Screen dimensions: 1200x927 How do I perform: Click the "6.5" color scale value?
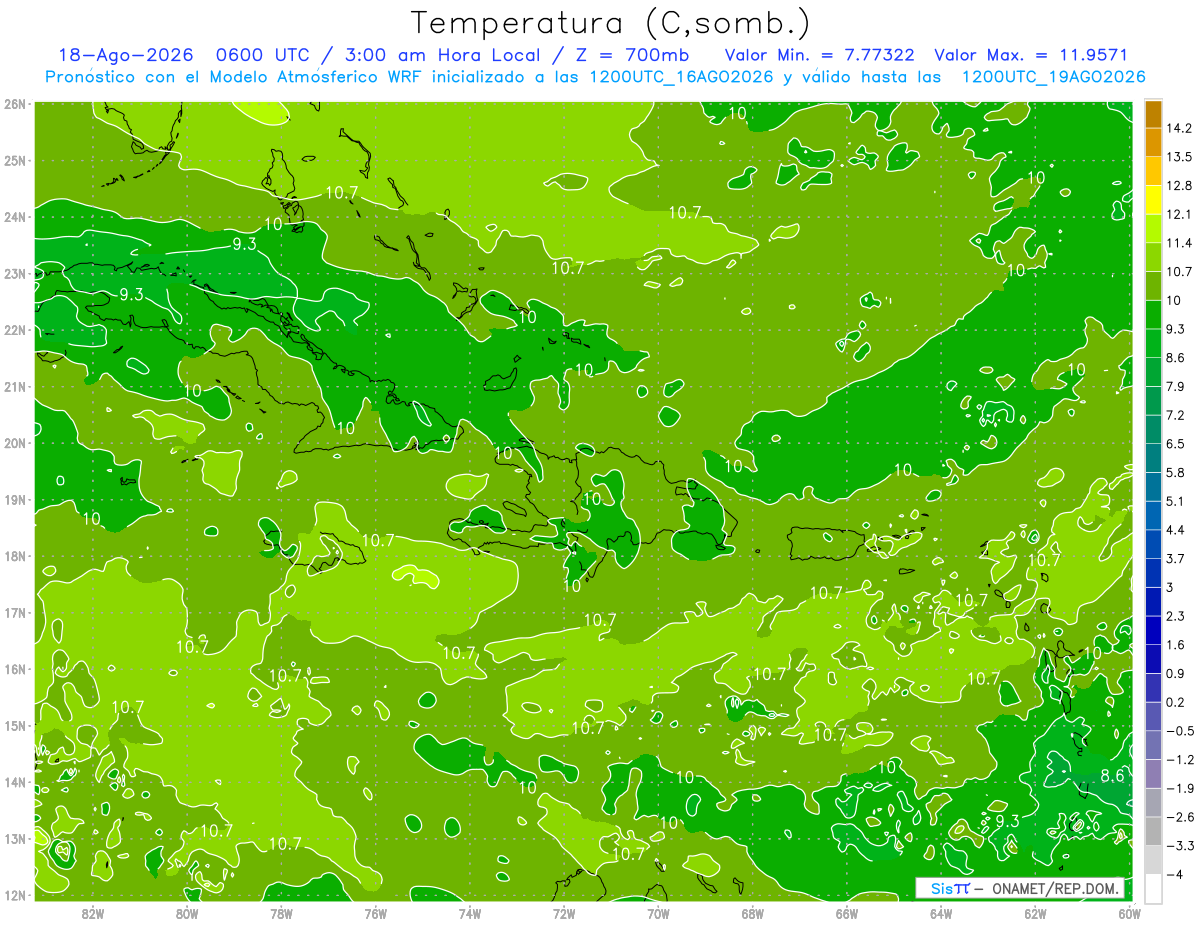[x=1176, y=443]
